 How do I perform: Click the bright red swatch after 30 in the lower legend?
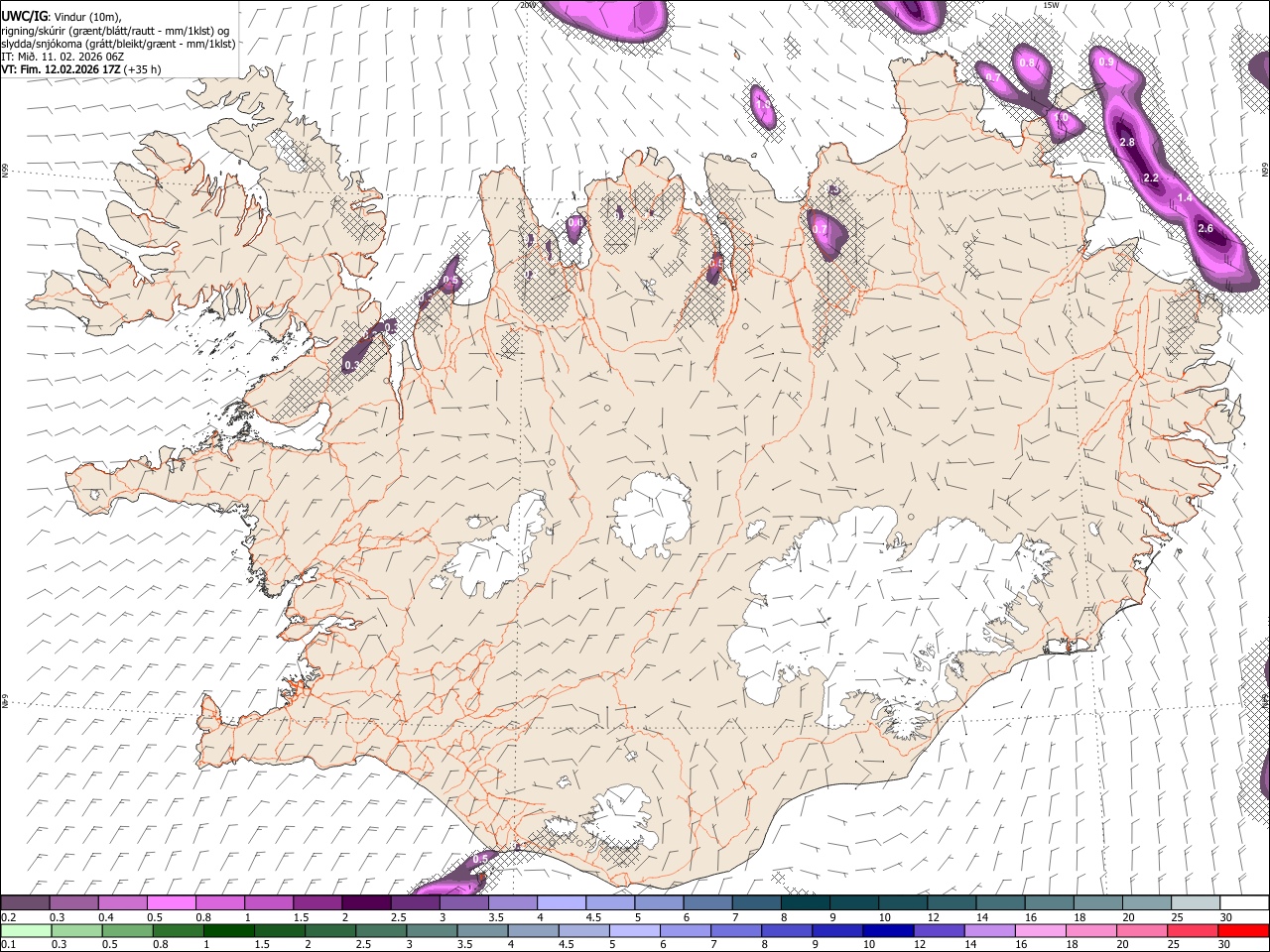[1242, 930]
